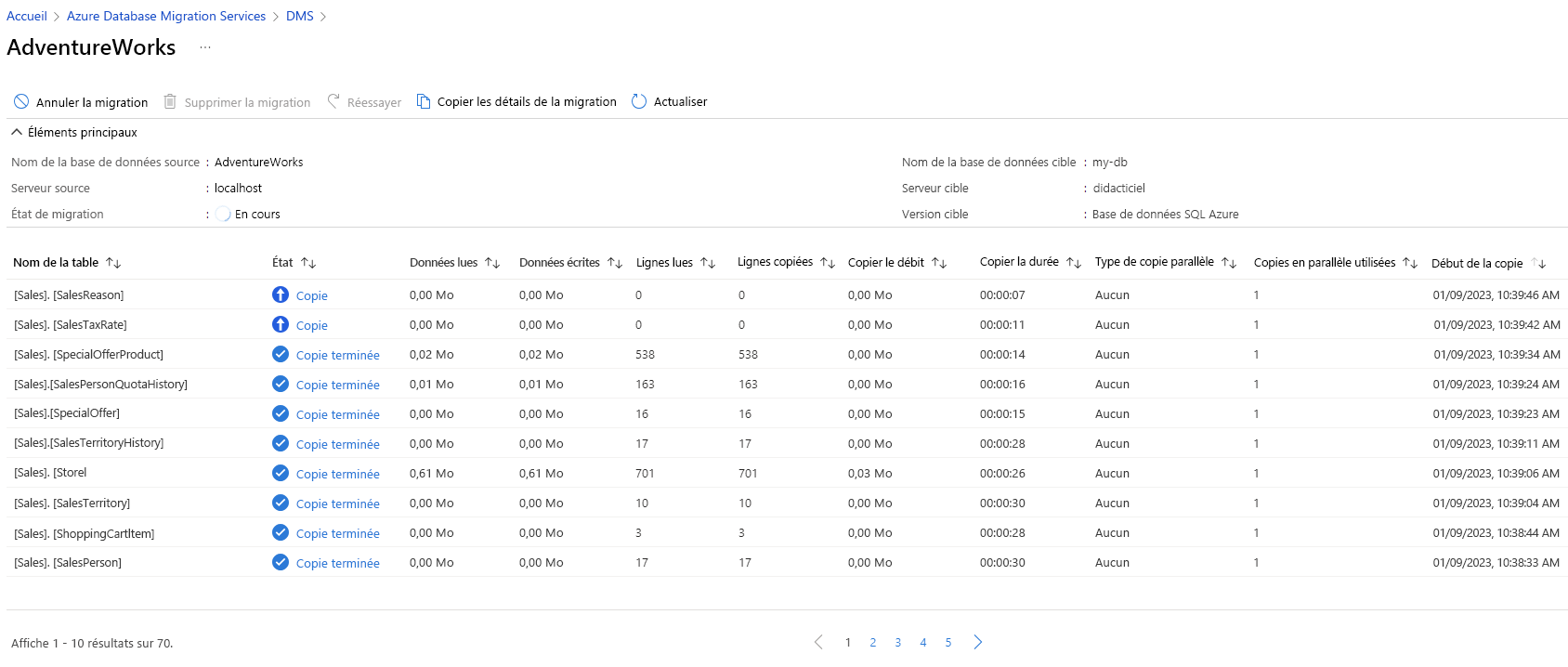Go to results page 3
This screenshot has height=667, width=1568.
[898, 642]
